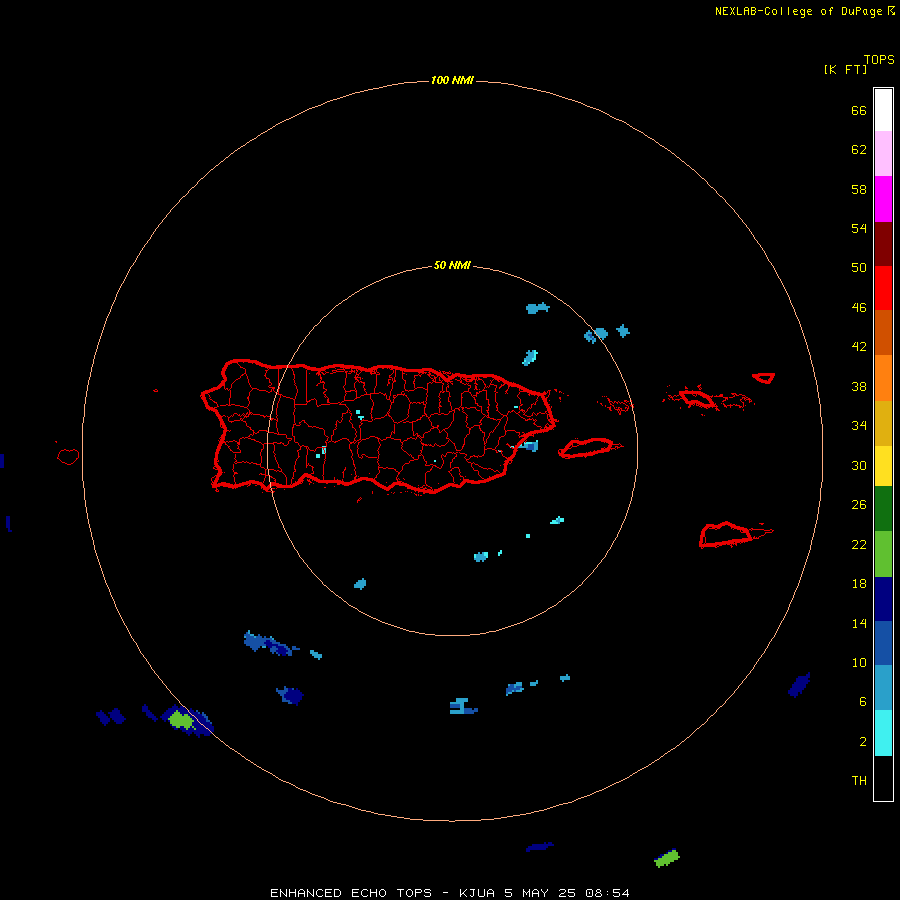900x900 pixels.
Task: Click the "46" legend value
Action: 859,308
